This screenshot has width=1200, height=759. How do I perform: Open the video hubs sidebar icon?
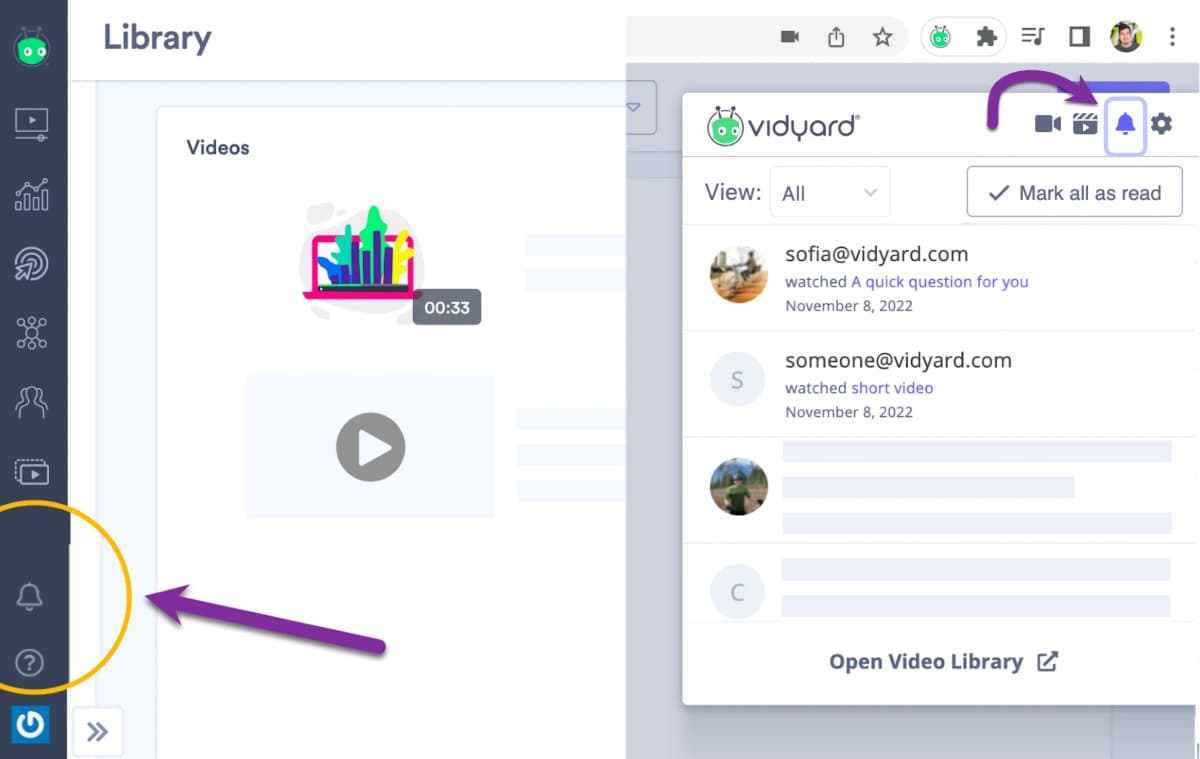click(x=32, y=471)
